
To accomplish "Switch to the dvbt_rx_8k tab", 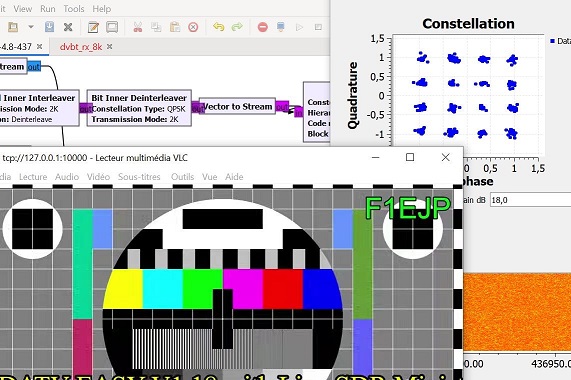I will [x=81, y=47].
